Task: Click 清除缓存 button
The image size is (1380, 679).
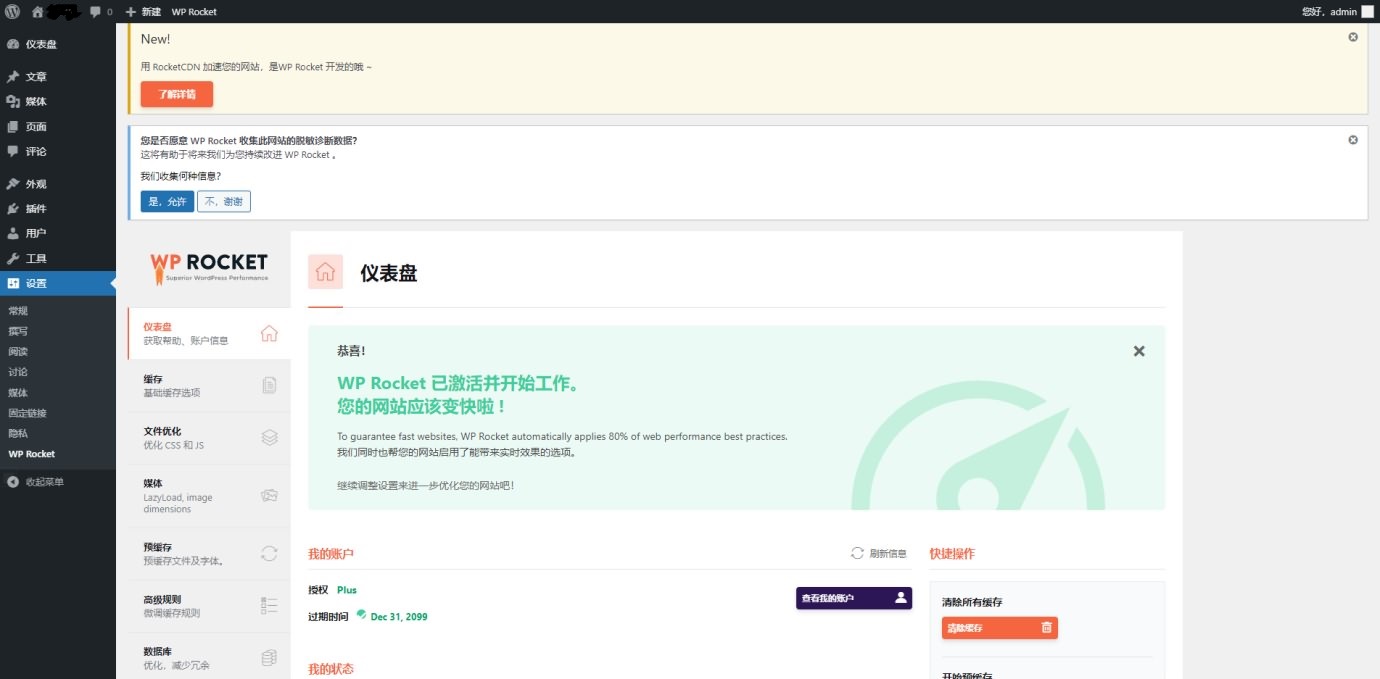Action: tap(999, 628)
